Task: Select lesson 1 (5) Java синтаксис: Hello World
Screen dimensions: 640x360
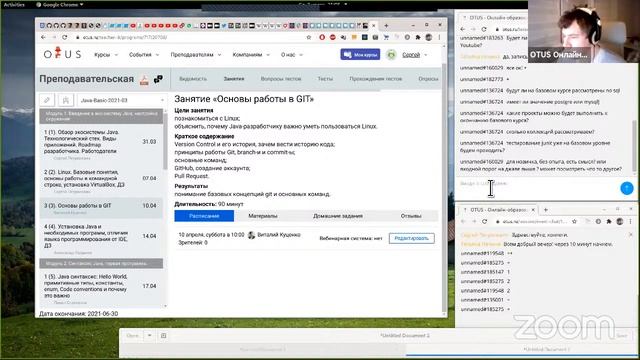Action: click(101, 289)
